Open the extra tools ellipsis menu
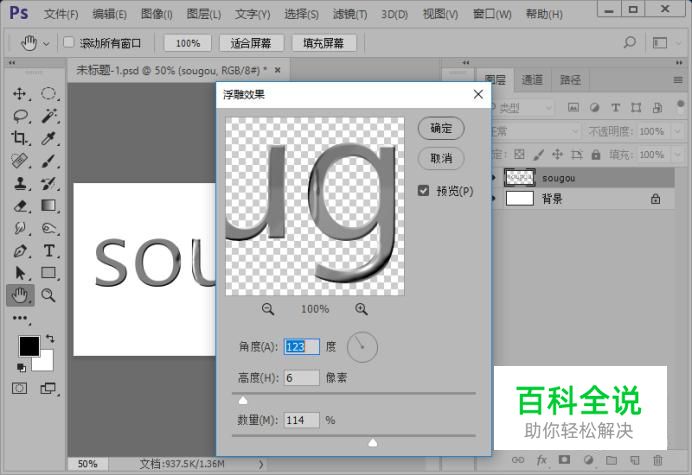Screen dimensions: 692x475 pos(20,318)
